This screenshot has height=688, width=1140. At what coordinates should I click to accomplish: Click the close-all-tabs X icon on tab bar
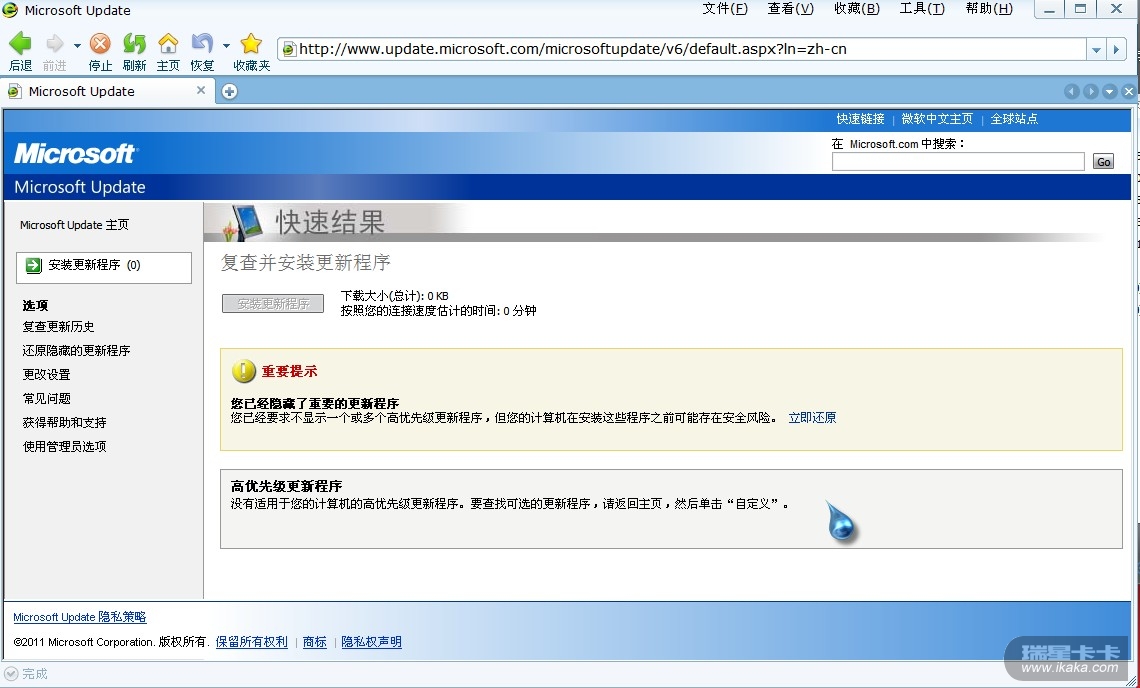coord(1128,91)
